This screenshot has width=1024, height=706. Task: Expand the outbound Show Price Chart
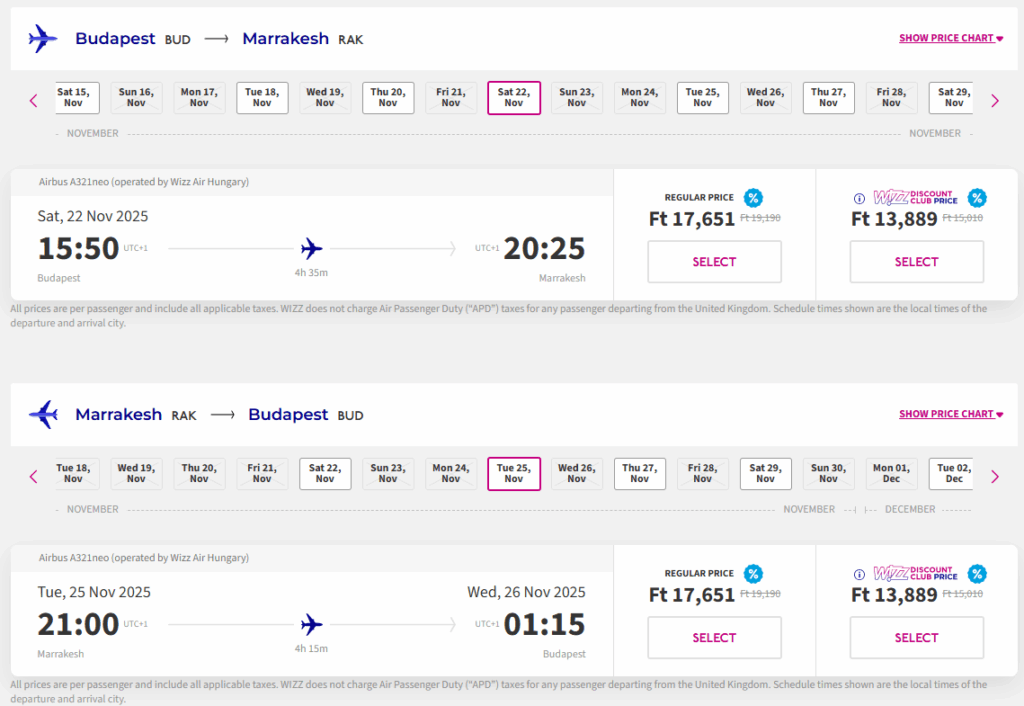click(x=950, y=39)
